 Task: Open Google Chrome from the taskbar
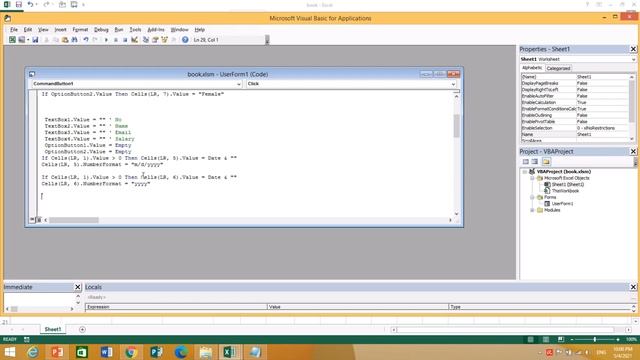click(x=131, y=352)
